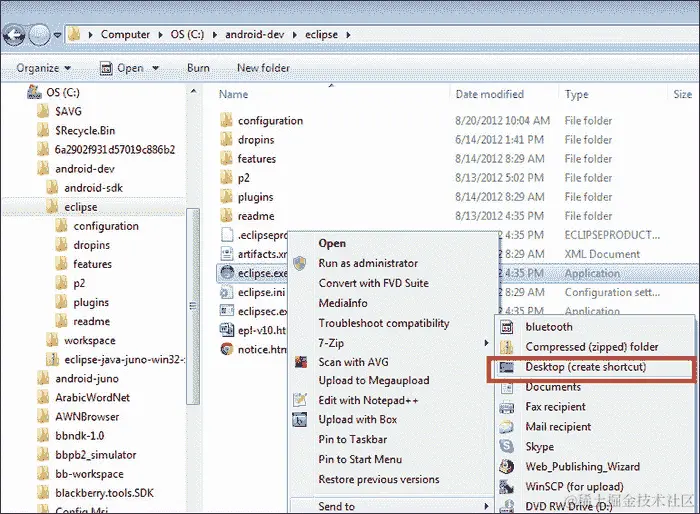This screenshot has width=700, height=514.
Task: Choose Scan with AVG
Action: (x=353, y=362)
